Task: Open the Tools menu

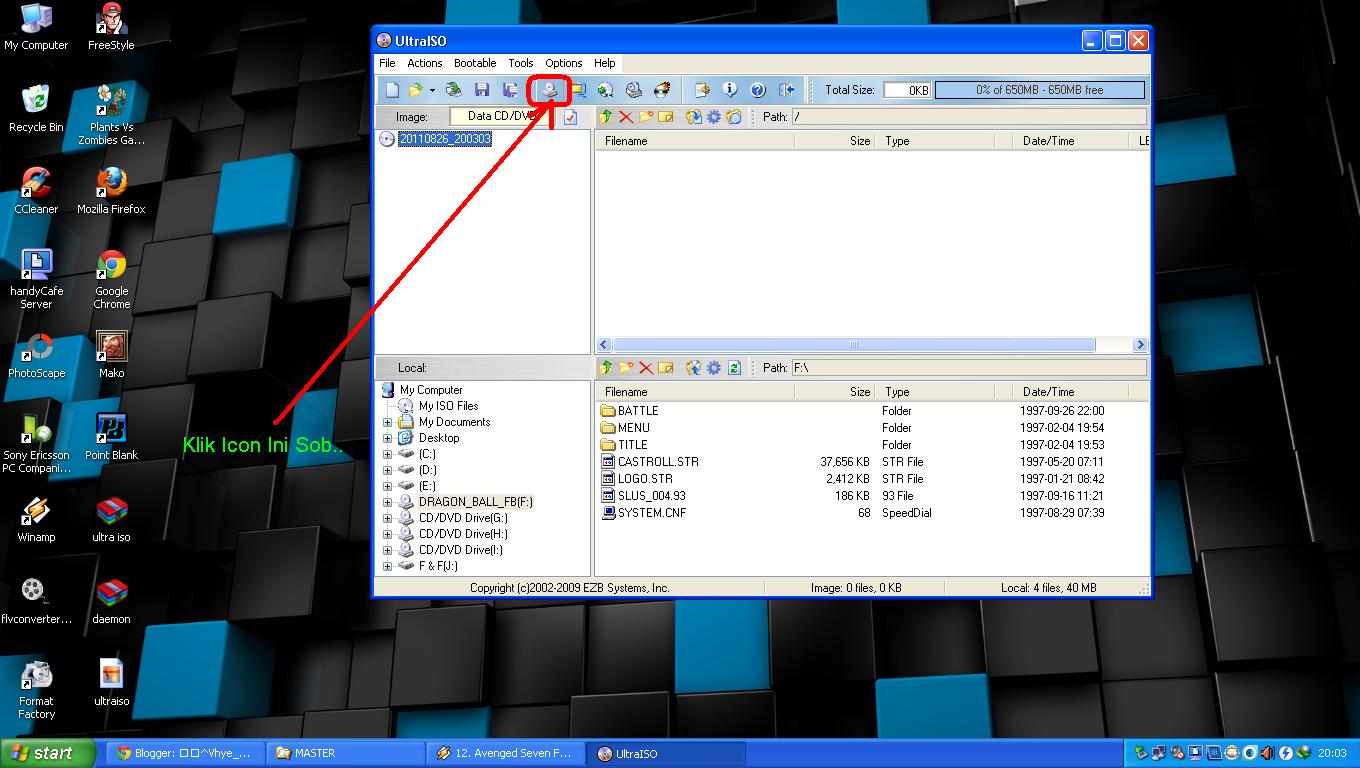Action: click(521, 63)
